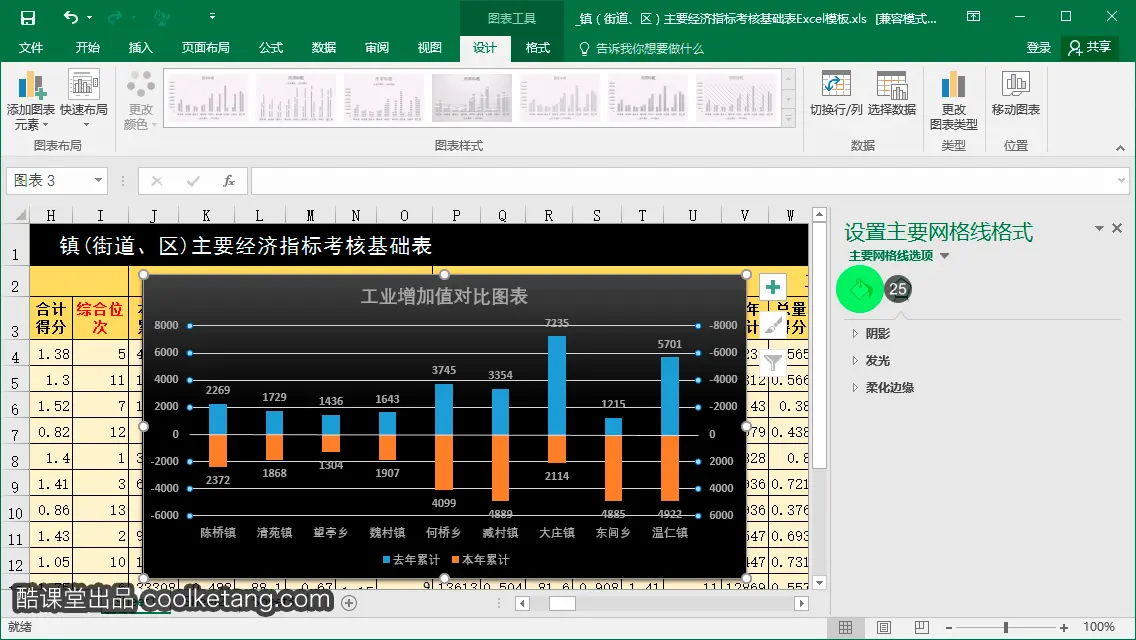Click the chart styles brush button
The image size is (1136, 640).
pyautogui.click(x=773, y=325)
